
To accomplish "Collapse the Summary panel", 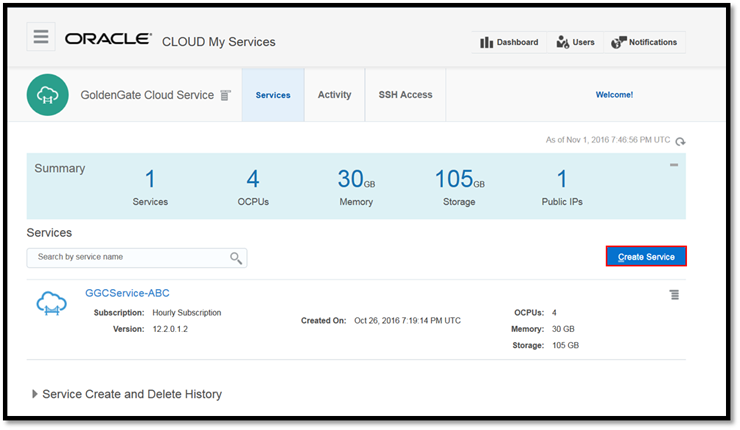I will pyautogui.click(x=674, y=165).
